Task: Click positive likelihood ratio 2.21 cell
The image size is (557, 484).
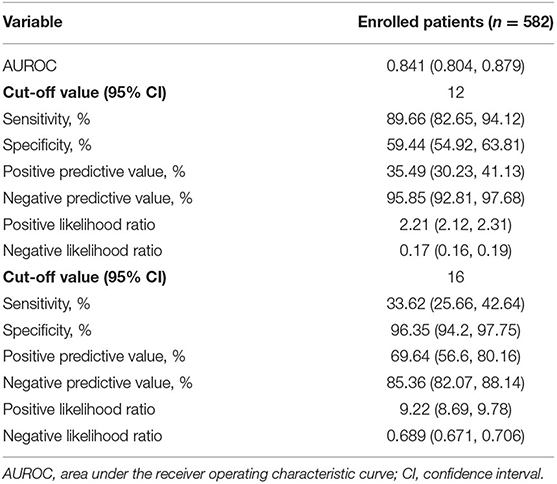Action: tap(455, 225)
